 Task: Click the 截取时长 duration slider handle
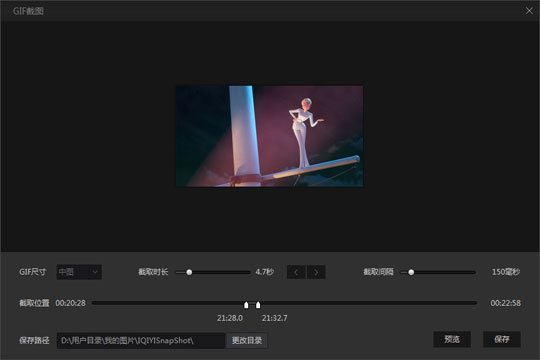click(x=189, y=272)
